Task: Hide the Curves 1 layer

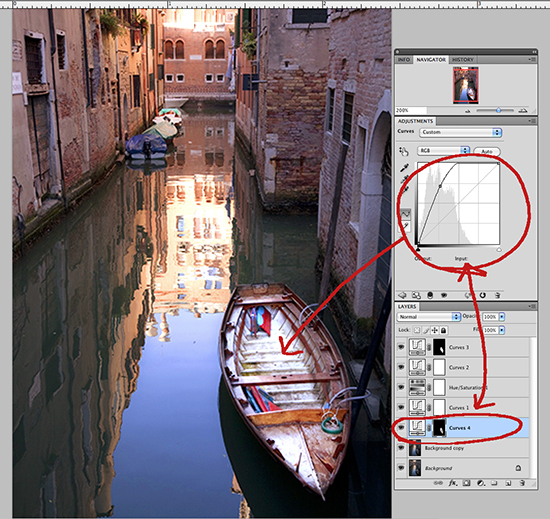Action: [401, 407]
